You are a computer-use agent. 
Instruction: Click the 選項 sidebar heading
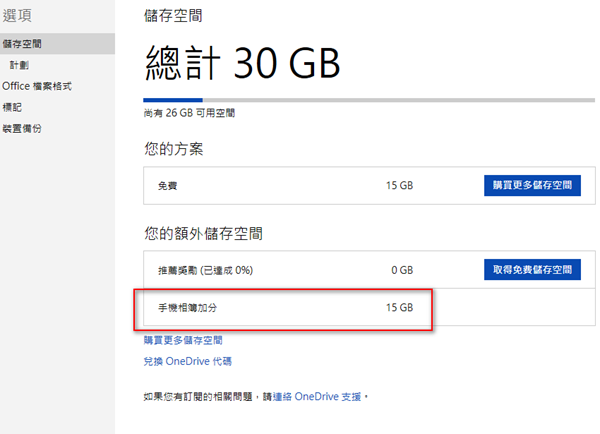[19, 16]
